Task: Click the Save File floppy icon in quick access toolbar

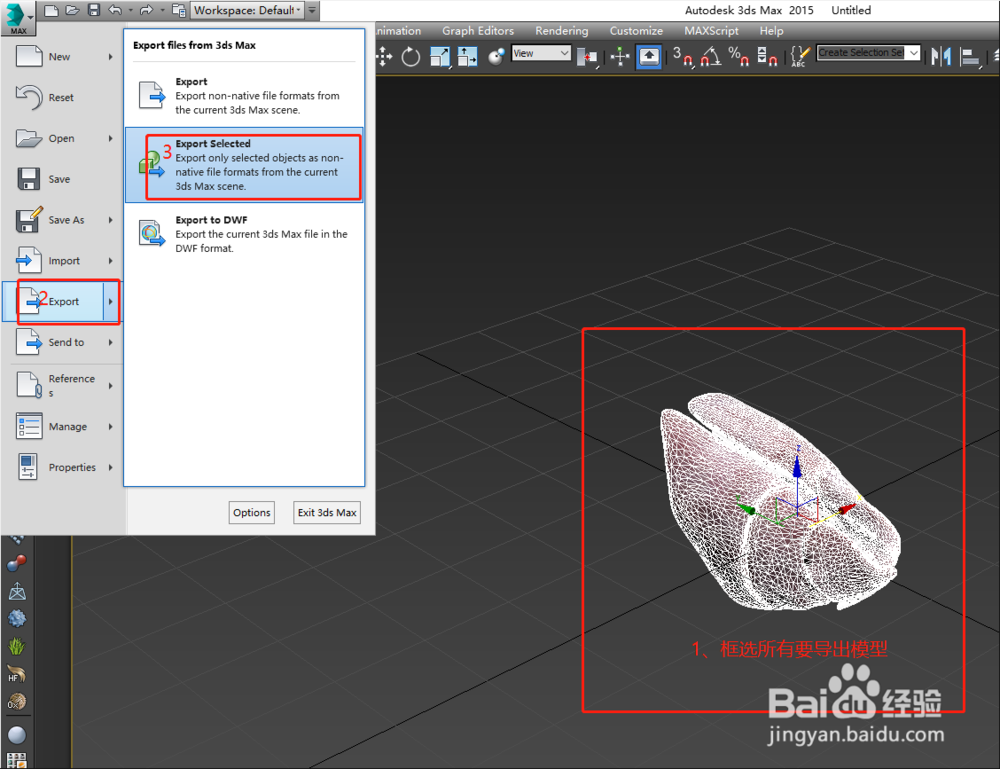Action: click(x=94, y=10)
